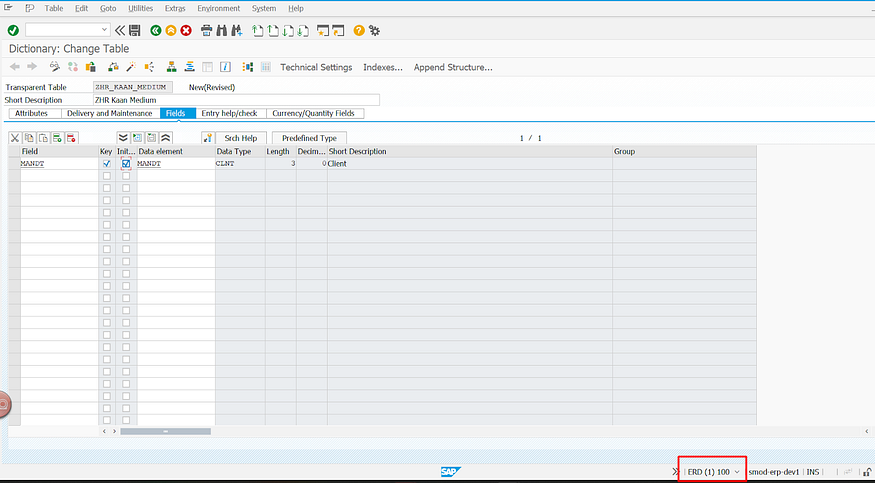Screen dimensions: 875x483
Task: Click the blue information 'i' icon
Action: tap(225, 67)
